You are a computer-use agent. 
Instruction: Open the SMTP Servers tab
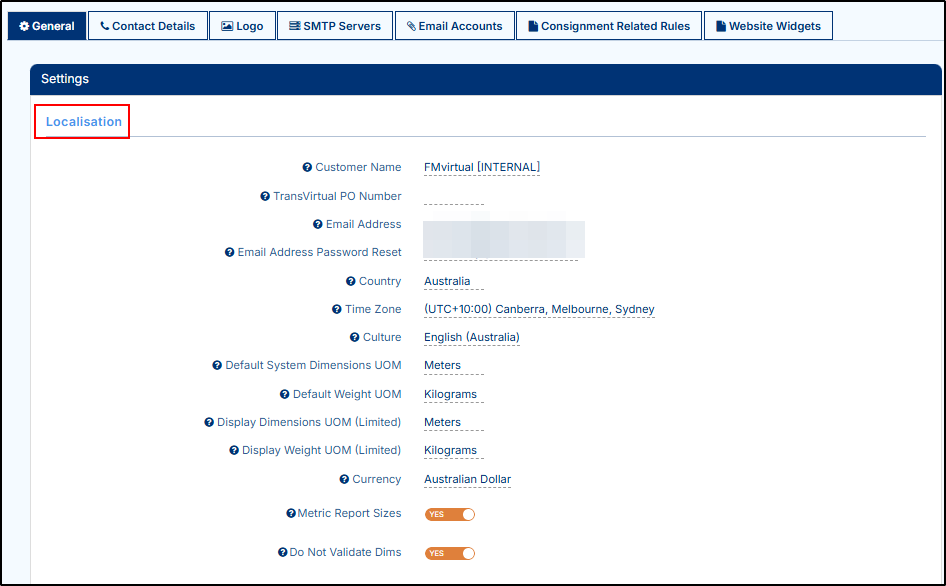click(x=334, y=26)
